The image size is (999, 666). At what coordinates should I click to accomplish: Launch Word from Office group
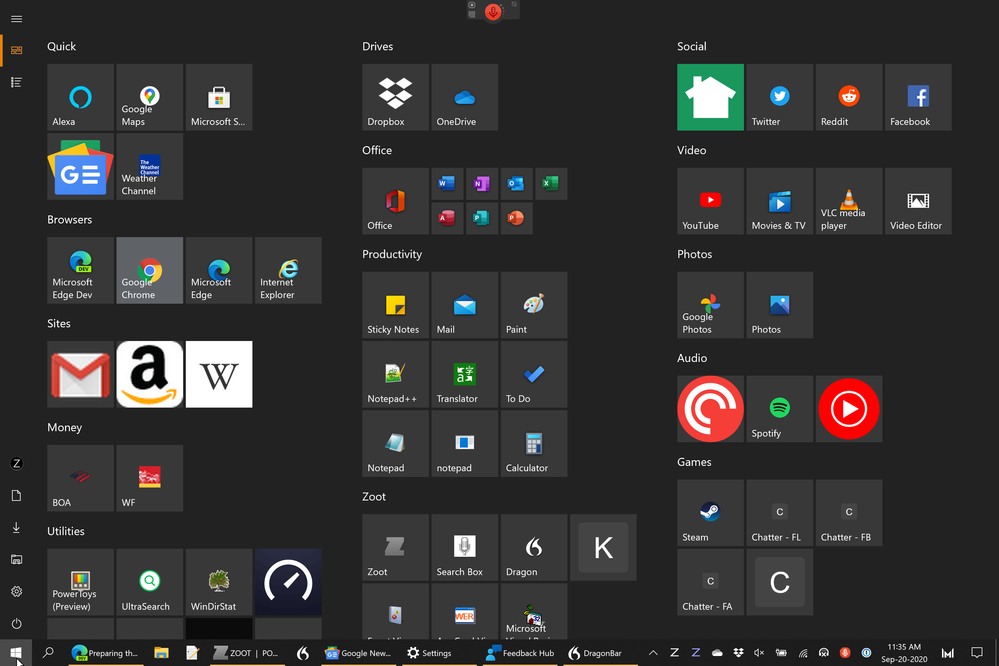coord(447,184)
